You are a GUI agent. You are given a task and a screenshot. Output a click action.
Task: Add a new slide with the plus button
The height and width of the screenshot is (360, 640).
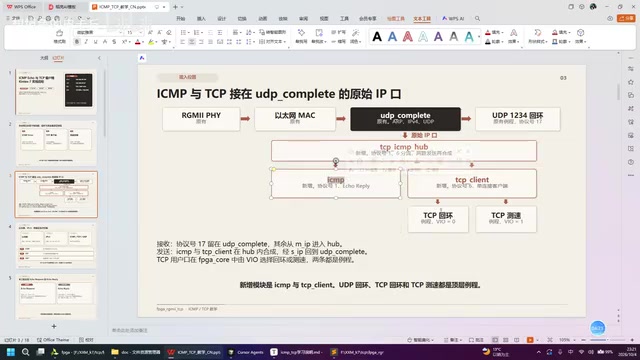[54, 326]
